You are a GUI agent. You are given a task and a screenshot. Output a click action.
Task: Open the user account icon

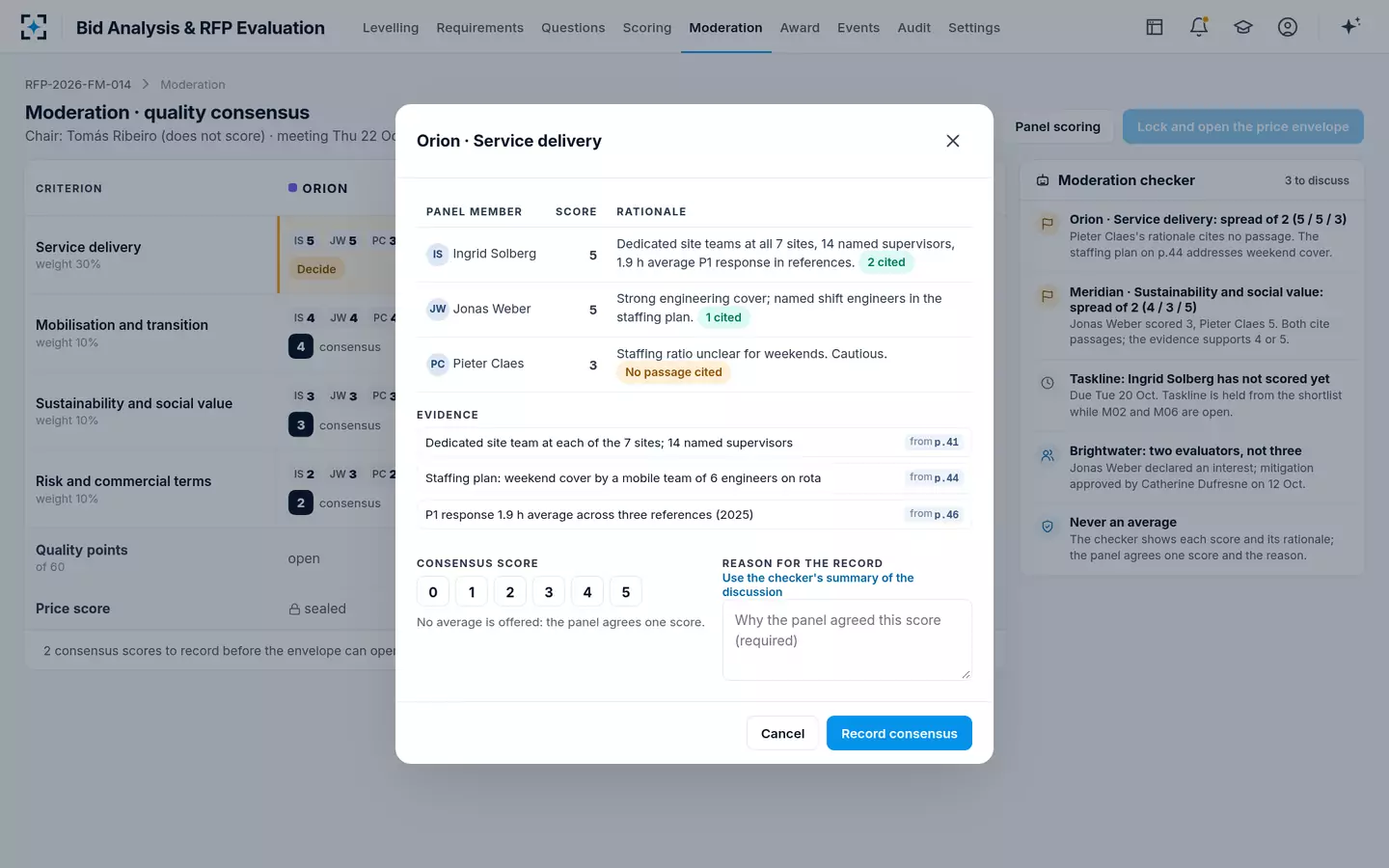pyautogui.click(x=1288, y=27)
